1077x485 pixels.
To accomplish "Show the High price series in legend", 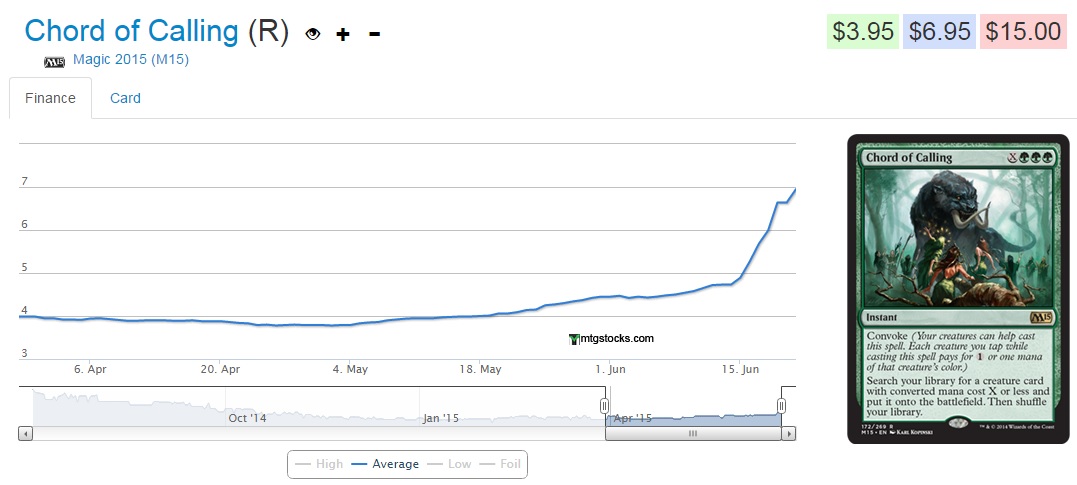I will pyautogui.click(x=319, y=464).
